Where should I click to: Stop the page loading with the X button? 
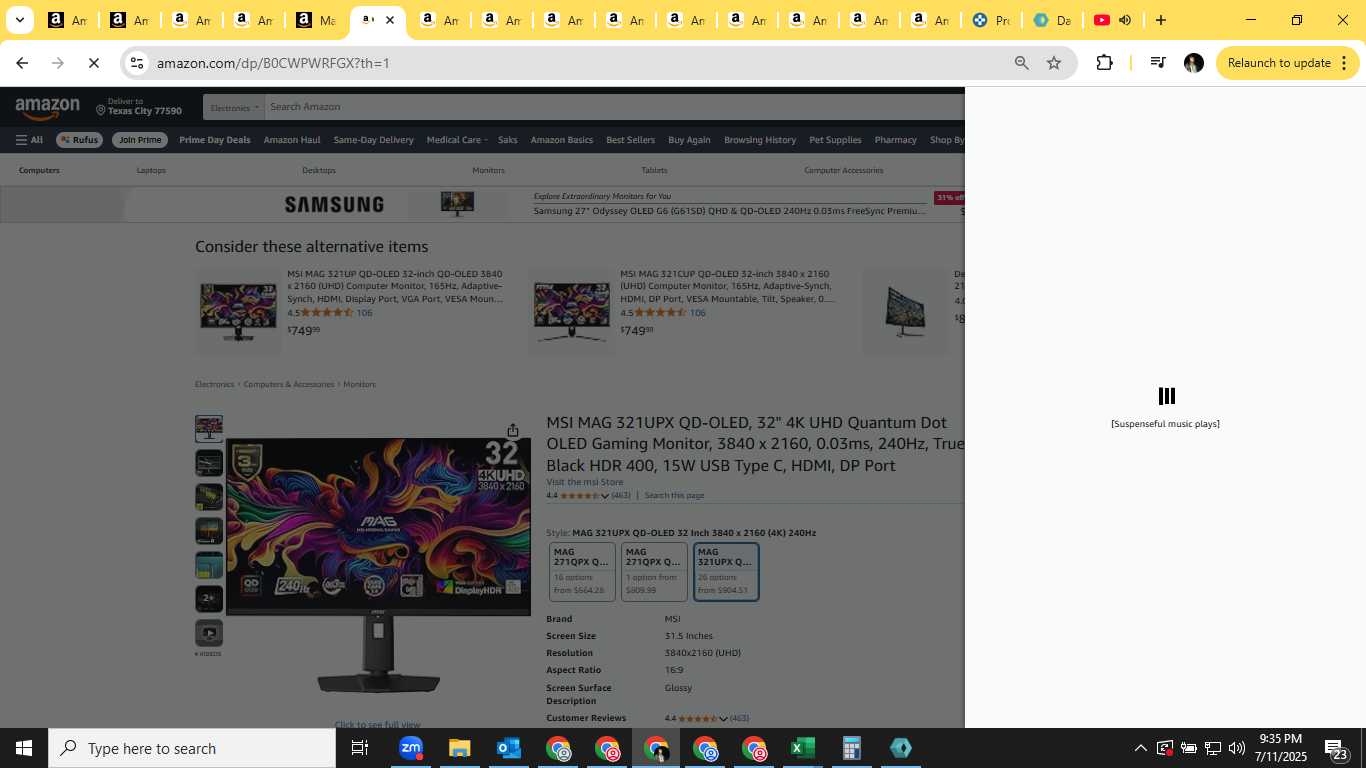pyautogui.click(x=93, y=63)
